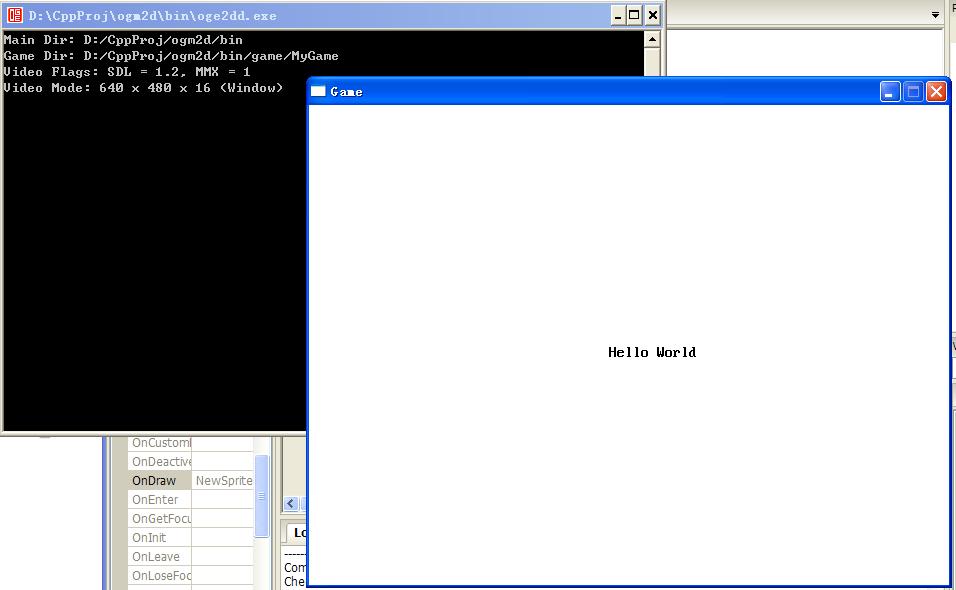This screenshot has height=590, width=956.
Task: Click the Game window title bar icon
Action: (318, 91)
